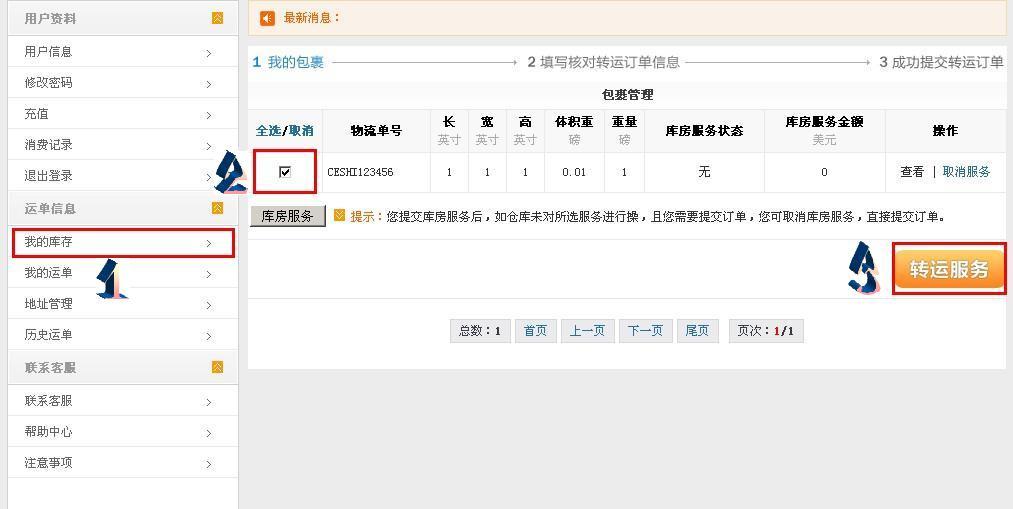Collapse the 用户资料 section icon
This screenshot has height=509, width=1013.
tap(218, 18)
